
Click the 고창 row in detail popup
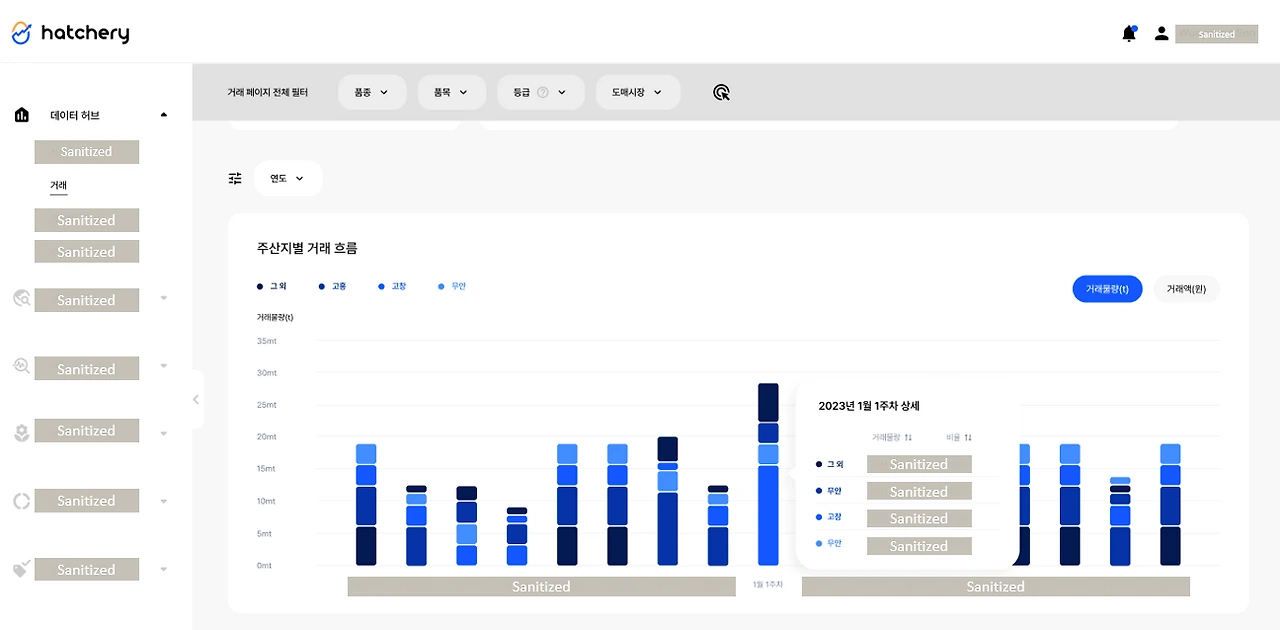coord(908,518)
